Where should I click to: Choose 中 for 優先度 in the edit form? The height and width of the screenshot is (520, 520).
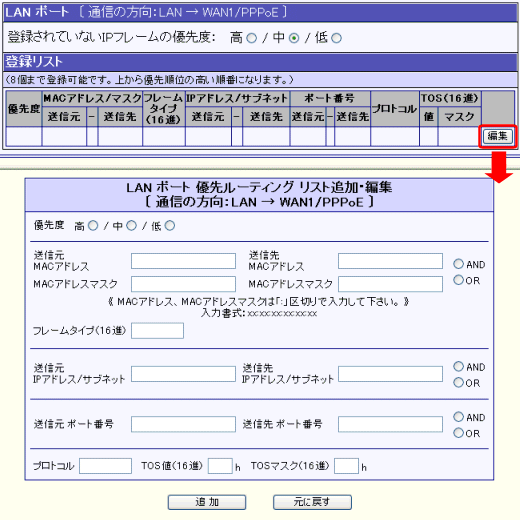[131, 226]
